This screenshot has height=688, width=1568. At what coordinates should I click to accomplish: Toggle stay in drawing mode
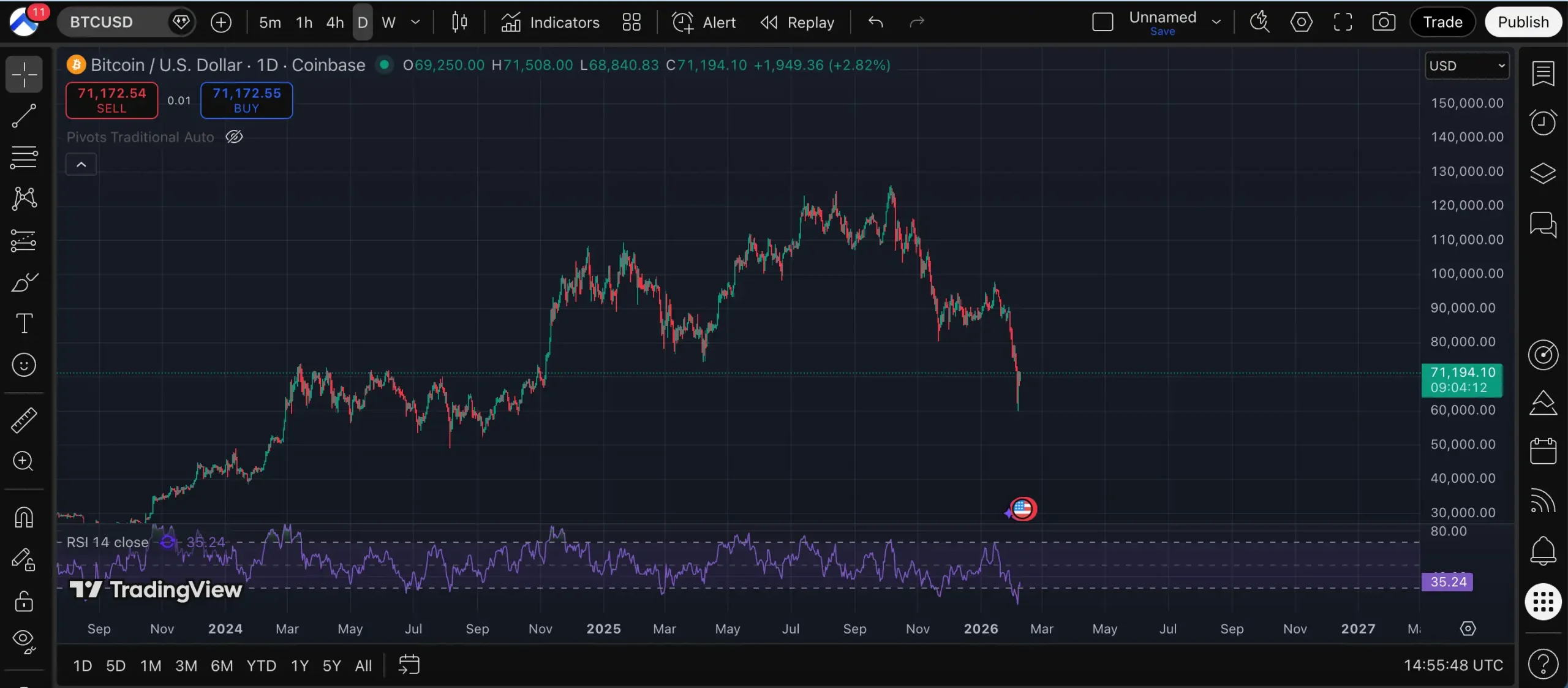click(x=24, y=560)
